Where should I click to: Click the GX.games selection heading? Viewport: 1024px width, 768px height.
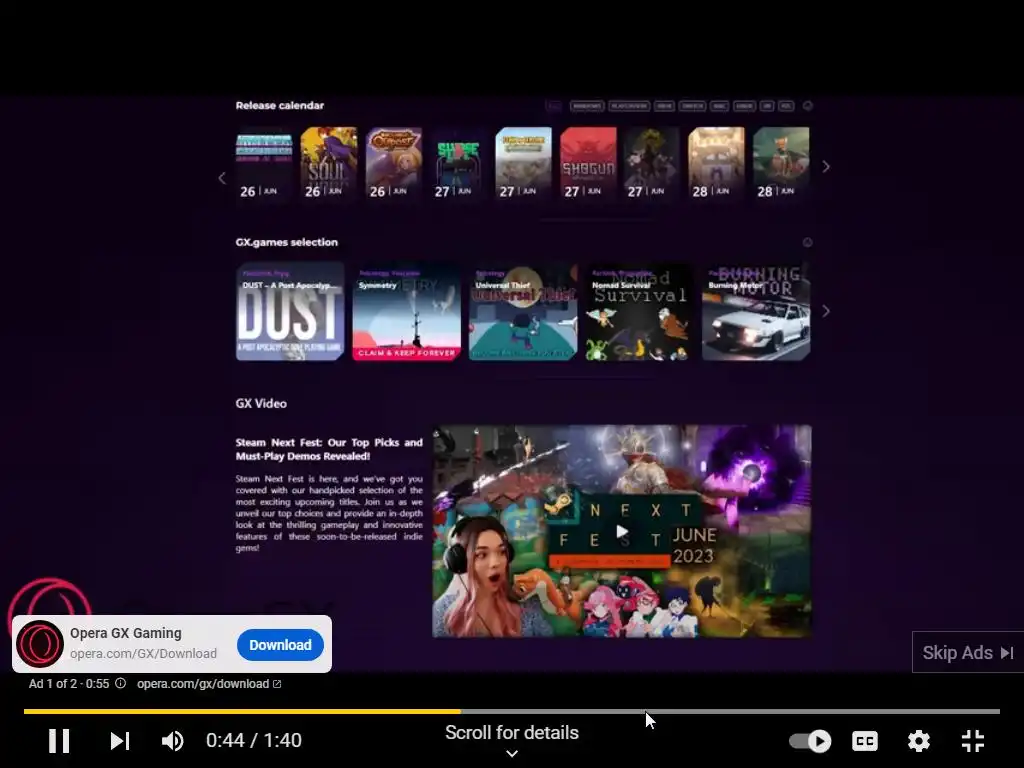coord(287,242)
